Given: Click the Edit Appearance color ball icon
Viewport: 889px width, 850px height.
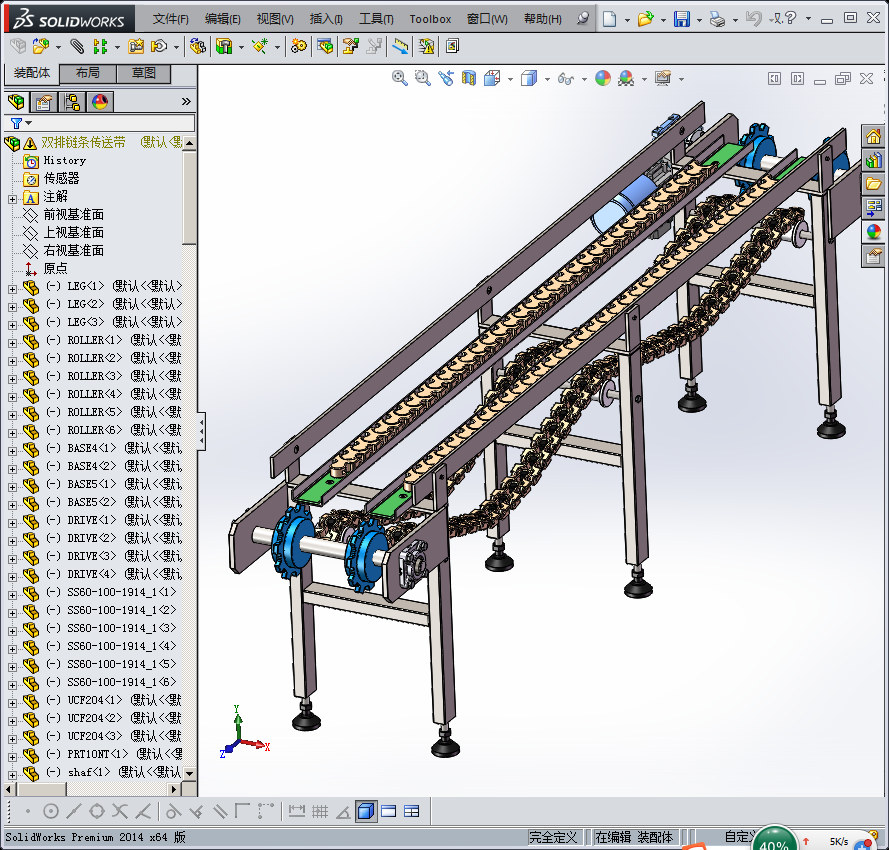Looking at the screenshot, I should tap(603, 78).
